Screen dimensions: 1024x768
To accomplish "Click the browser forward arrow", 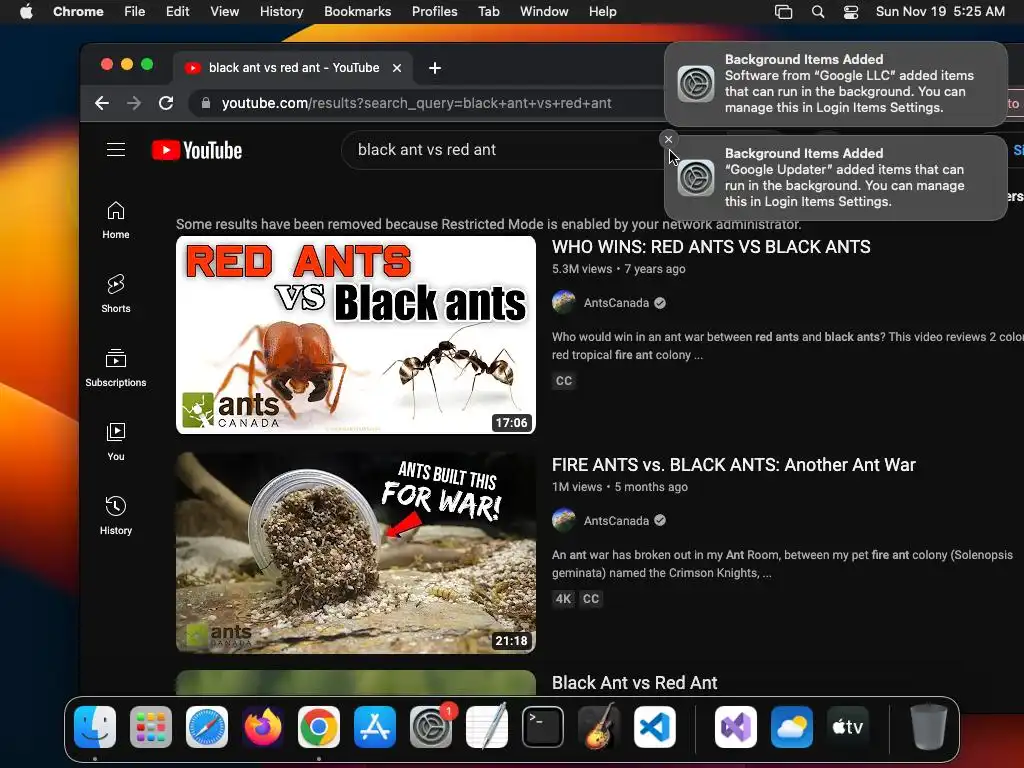I will (x=134, y=103).
